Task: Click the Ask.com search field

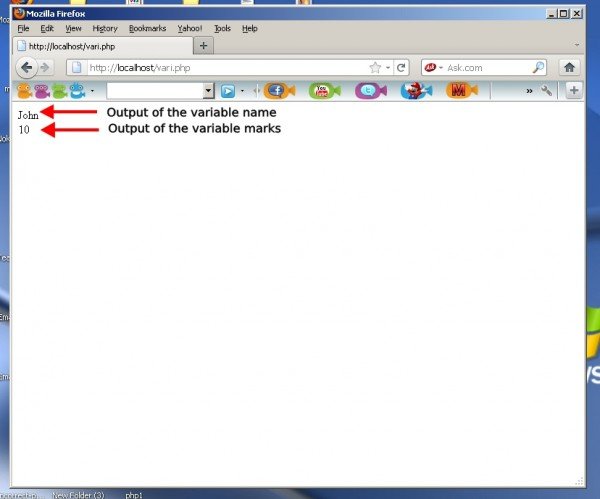Action: pos(485,68)
